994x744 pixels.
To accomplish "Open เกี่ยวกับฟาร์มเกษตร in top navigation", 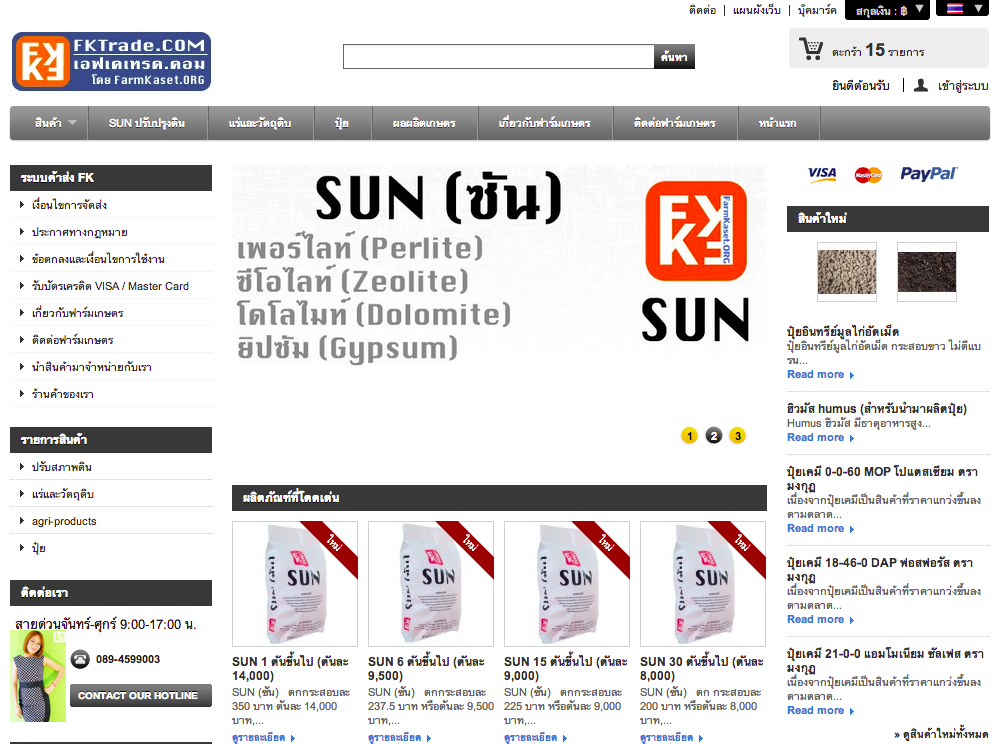I will (545, 123).
